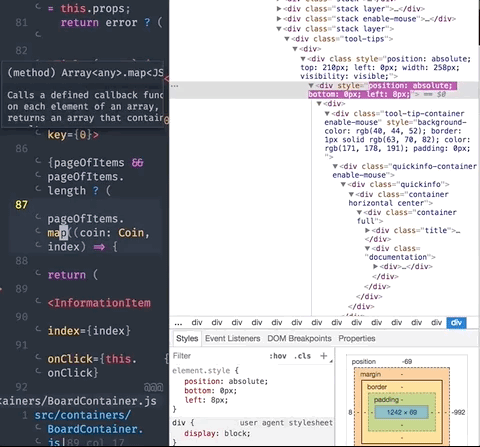Screen dimensions: 480x447
Task: Toggle the .cls classes button
Action: click(x=302, y=356)
